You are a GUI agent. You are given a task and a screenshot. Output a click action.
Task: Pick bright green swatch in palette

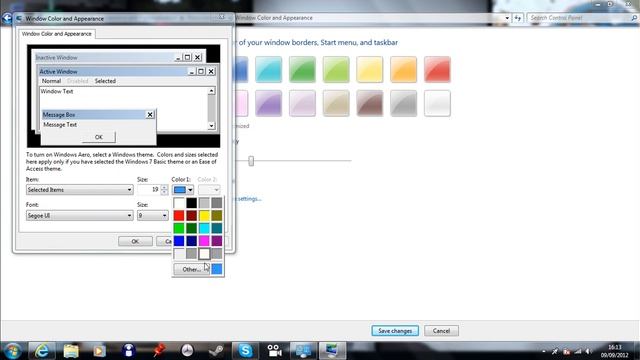click(179, 228)
